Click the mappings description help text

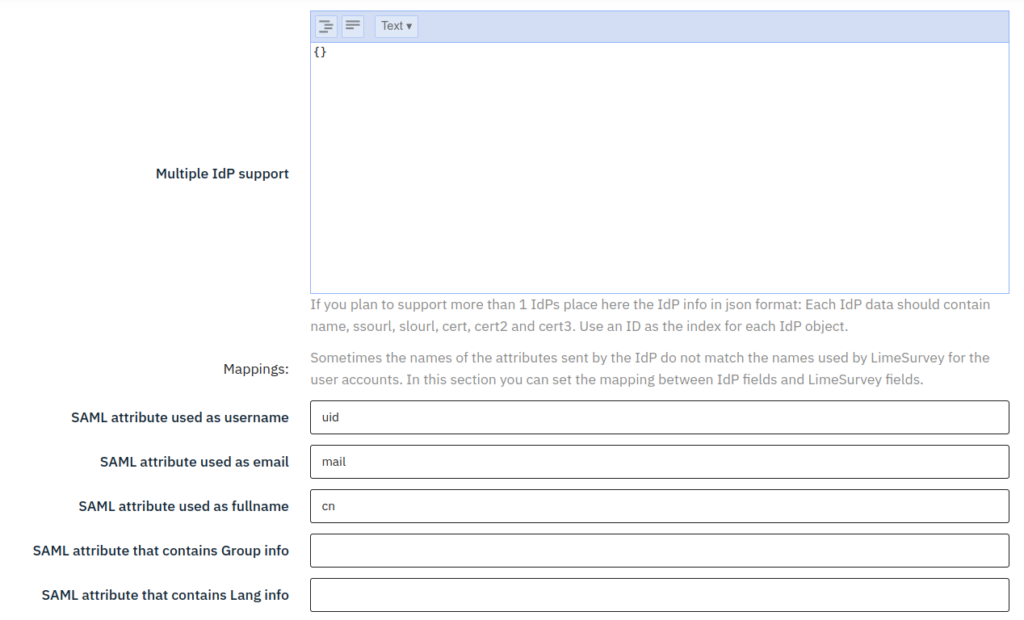point(648,368)
